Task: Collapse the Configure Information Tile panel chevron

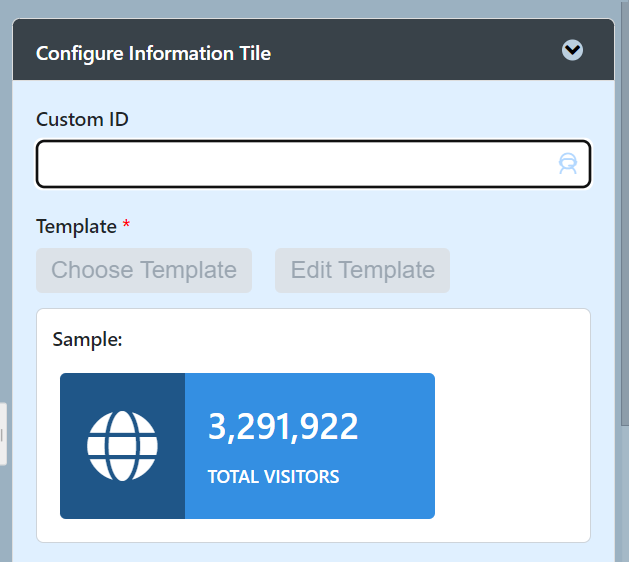Action: click(x=572, y=50)
